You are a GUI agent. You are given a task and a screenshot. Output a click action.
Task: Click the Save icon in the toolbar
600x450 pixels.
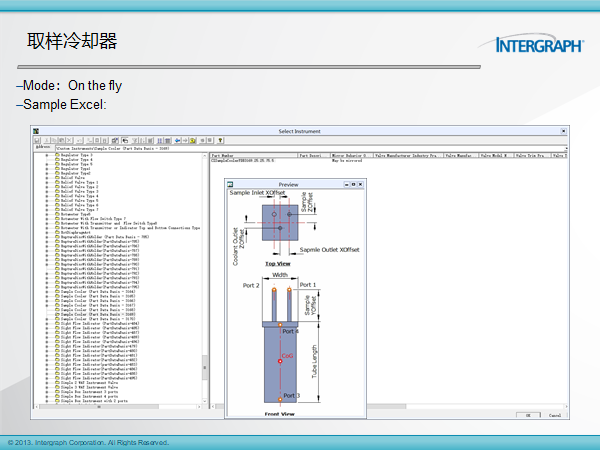click(37, 140)
